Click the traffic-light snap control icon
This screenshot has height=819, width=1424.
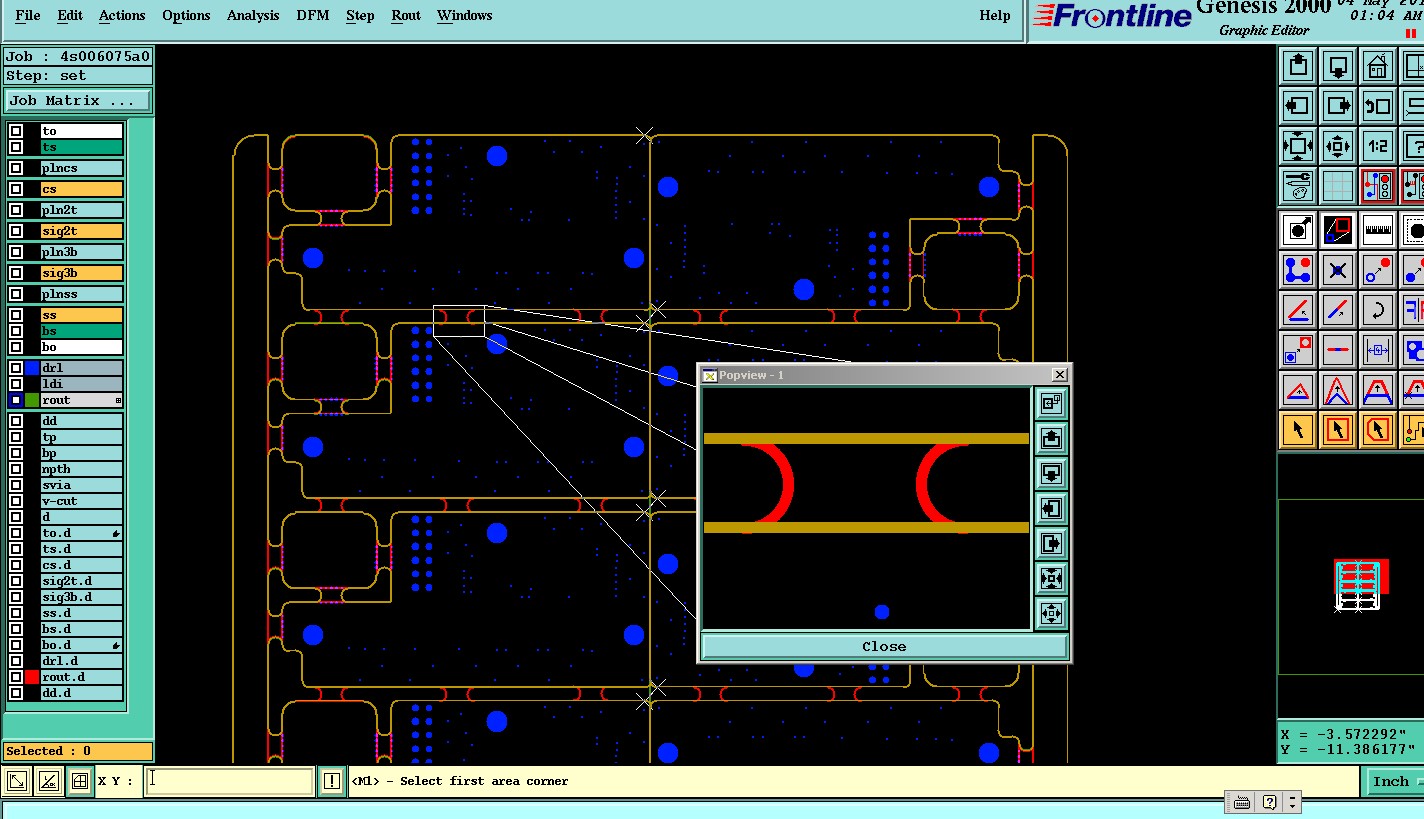pos(1377,186)
